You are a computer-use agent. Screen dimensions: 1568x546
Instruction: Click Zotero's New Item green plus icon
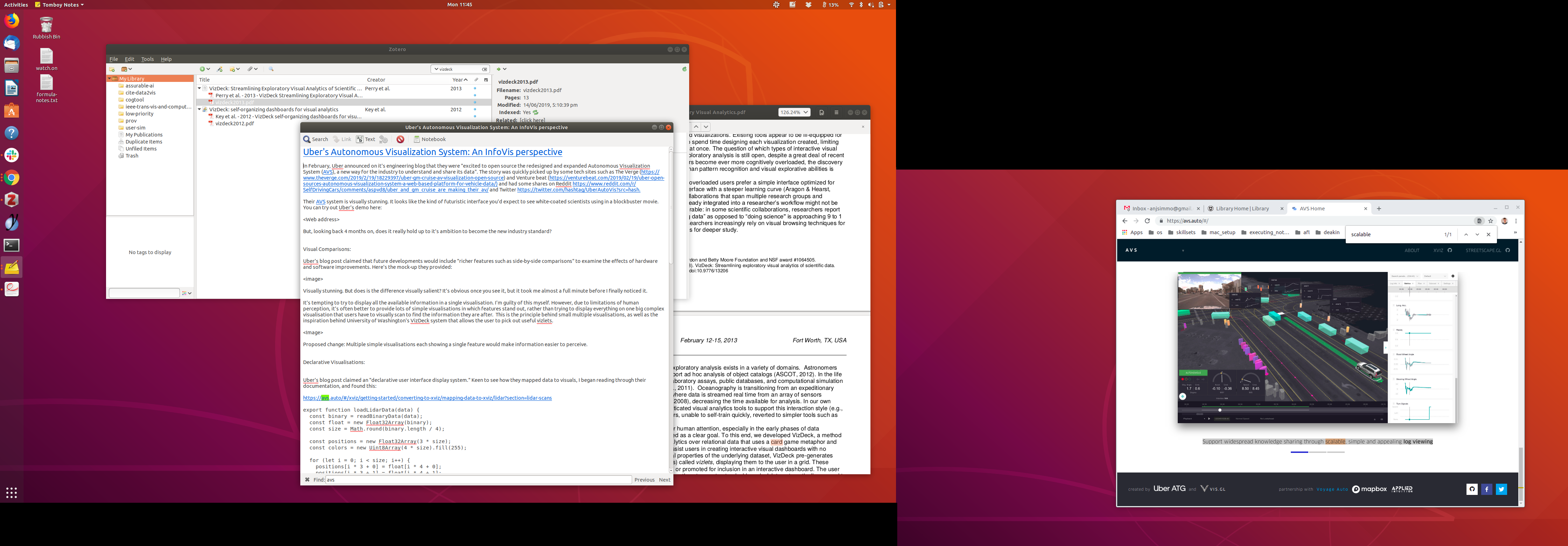click(x=203, y=69)
